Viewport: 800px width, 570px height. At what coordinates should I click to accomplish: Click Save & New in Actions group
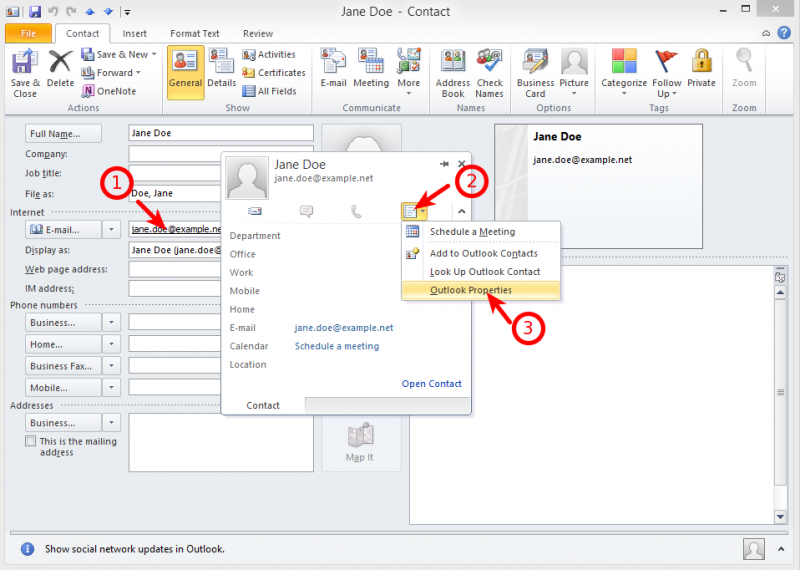[x=118, y=54]
